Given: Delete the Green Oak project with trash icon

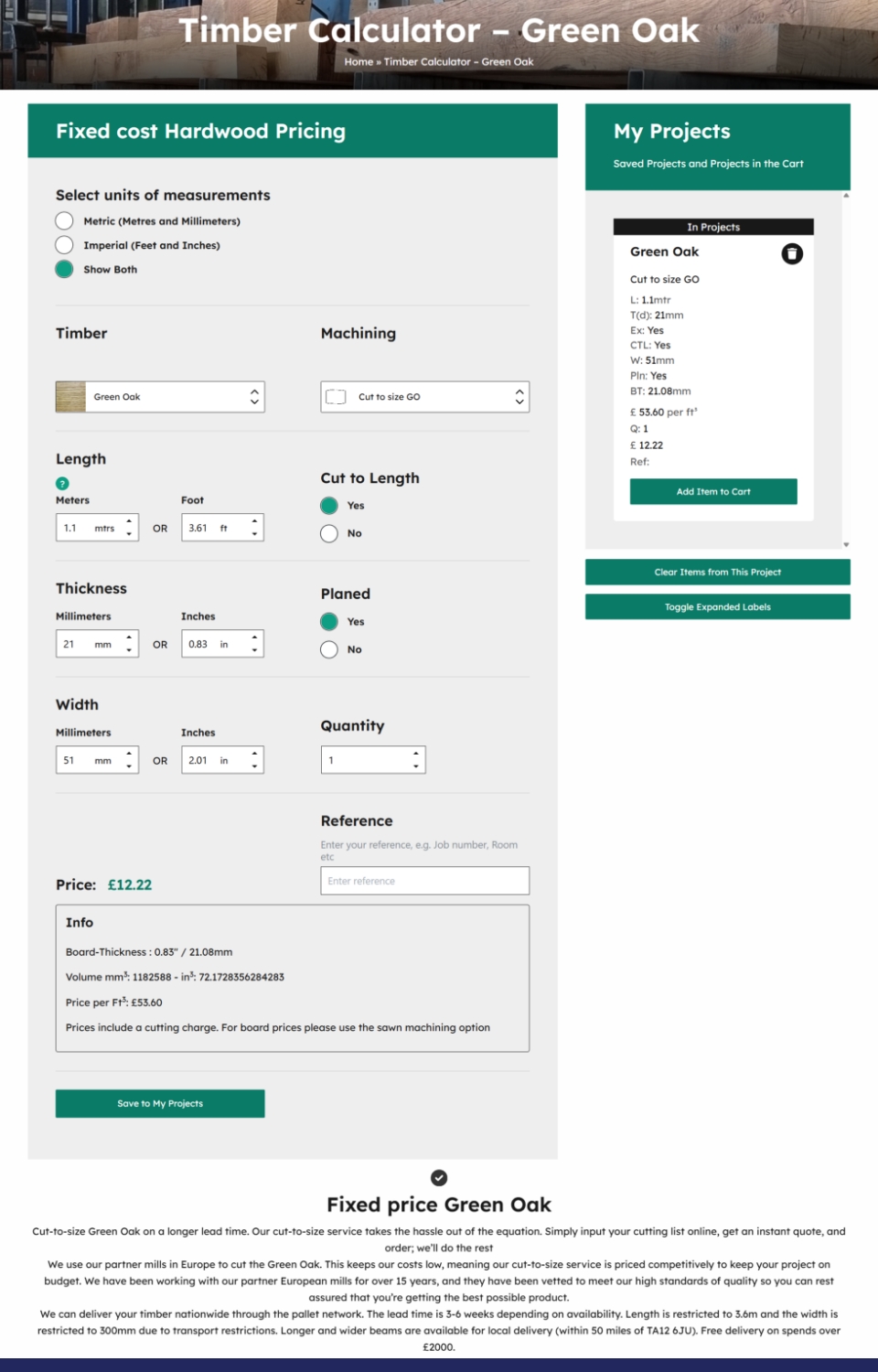Looking at the screenshot, I should 792,253.
